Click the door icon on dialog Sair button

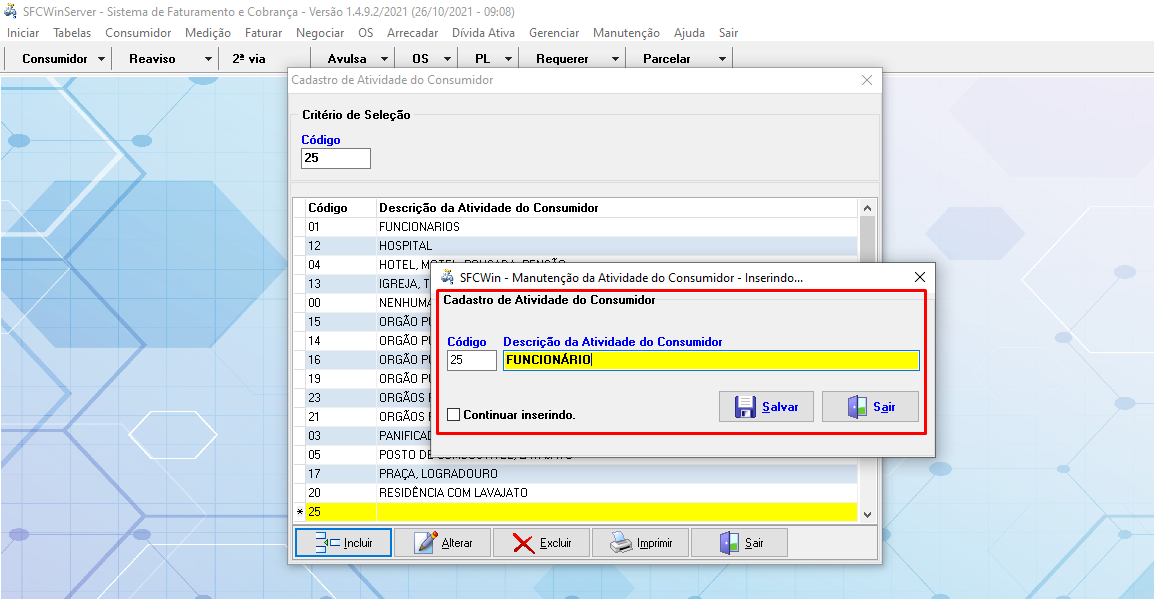pyautogui.click(x=857, y=407)
